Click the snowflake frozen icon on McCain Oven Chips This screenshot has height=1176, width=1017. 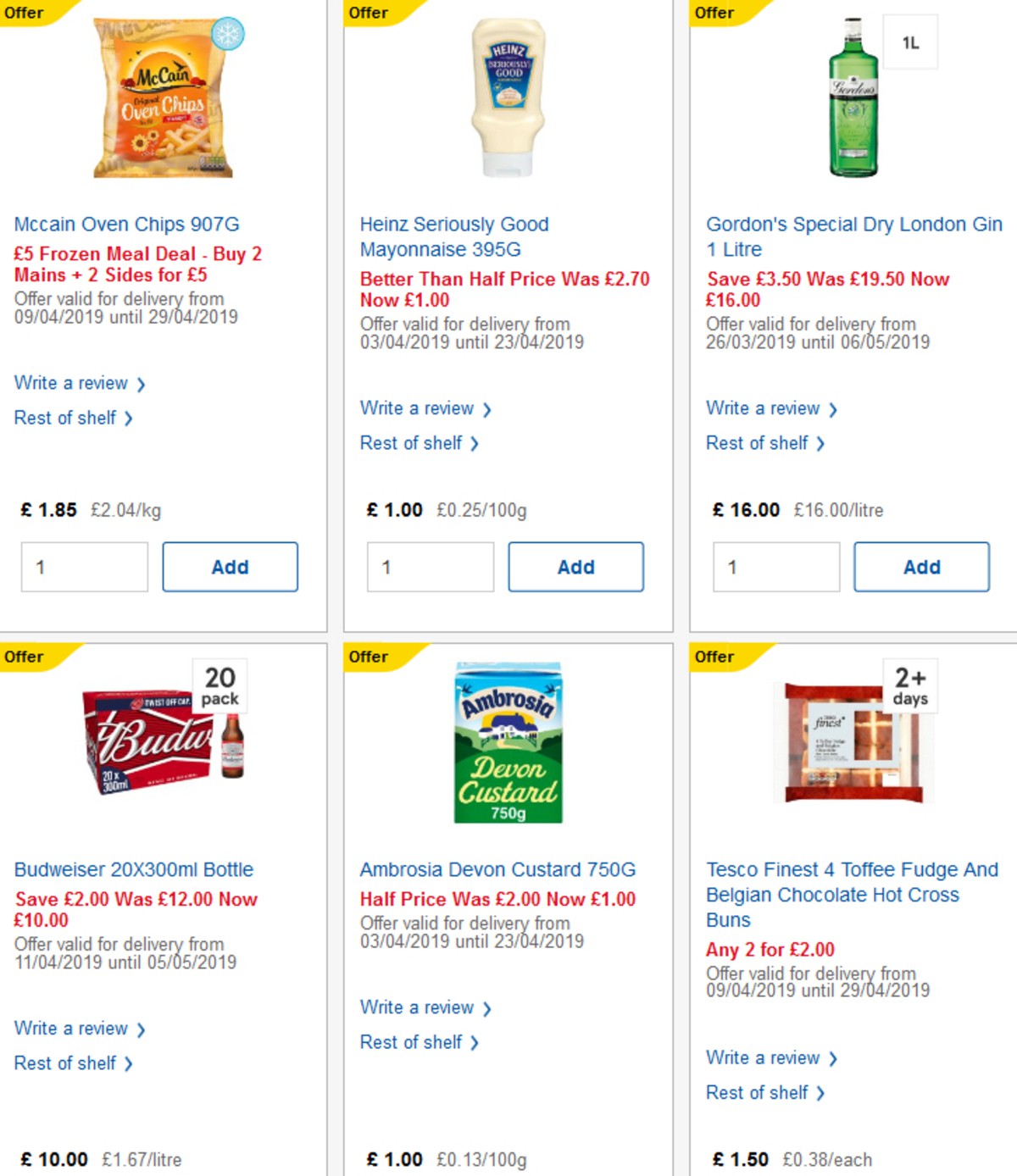[229, 31]
